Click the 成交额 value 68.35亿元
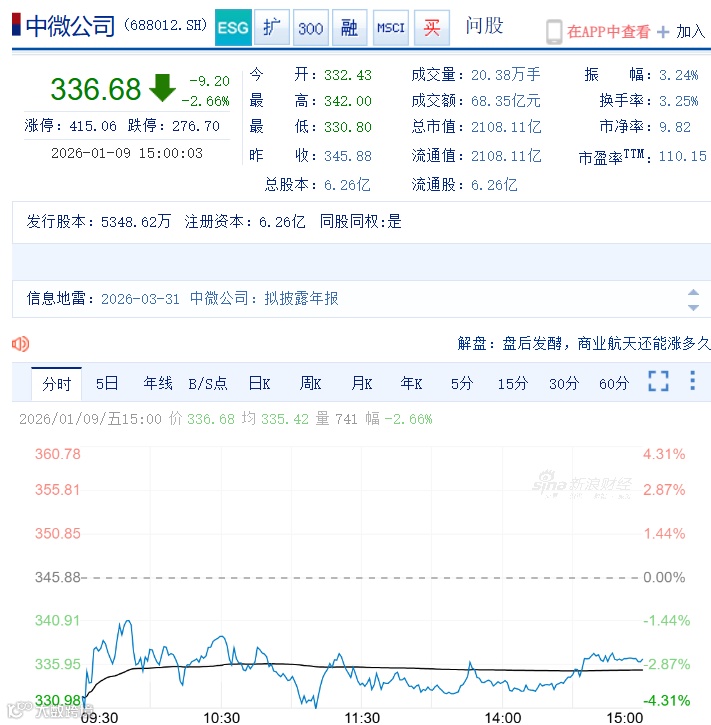Image resolution: width=711 pixels, height=725 pixels. [506, 100]
